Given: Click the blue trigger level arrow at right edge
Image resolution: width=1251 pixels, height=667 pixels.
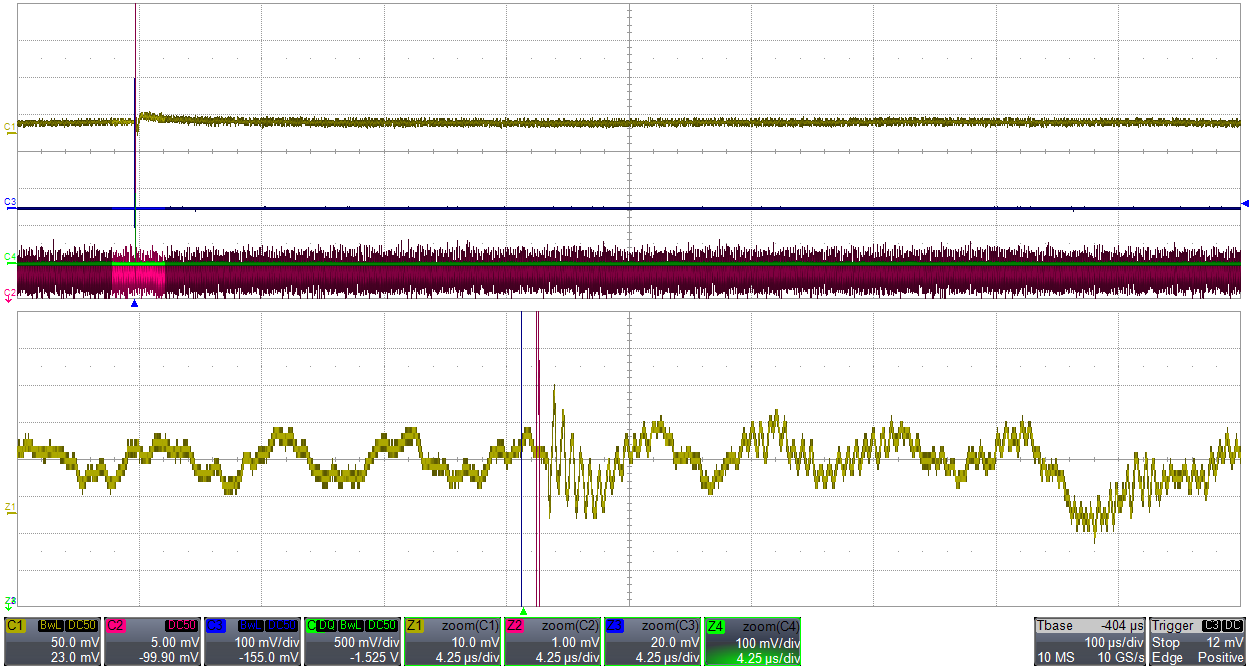Looking at the screenshot, I should 1245,204.
